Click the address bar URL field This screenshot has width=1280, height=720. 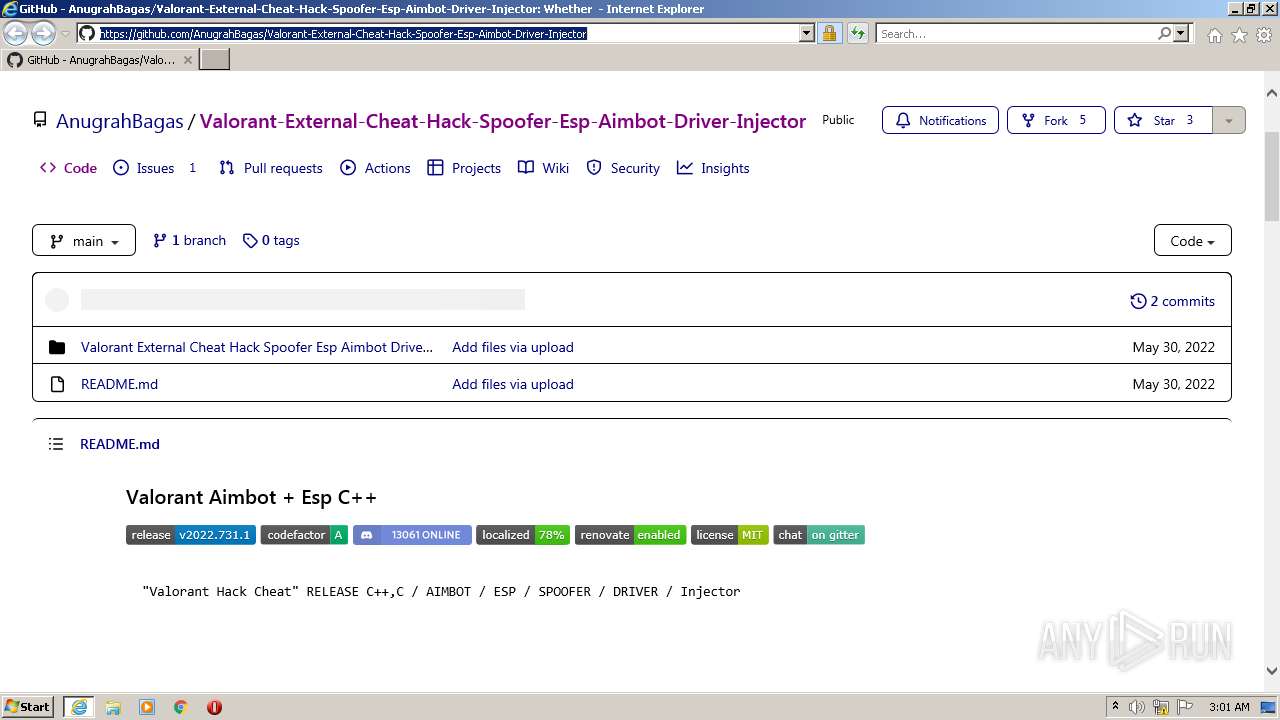point(445,33)
